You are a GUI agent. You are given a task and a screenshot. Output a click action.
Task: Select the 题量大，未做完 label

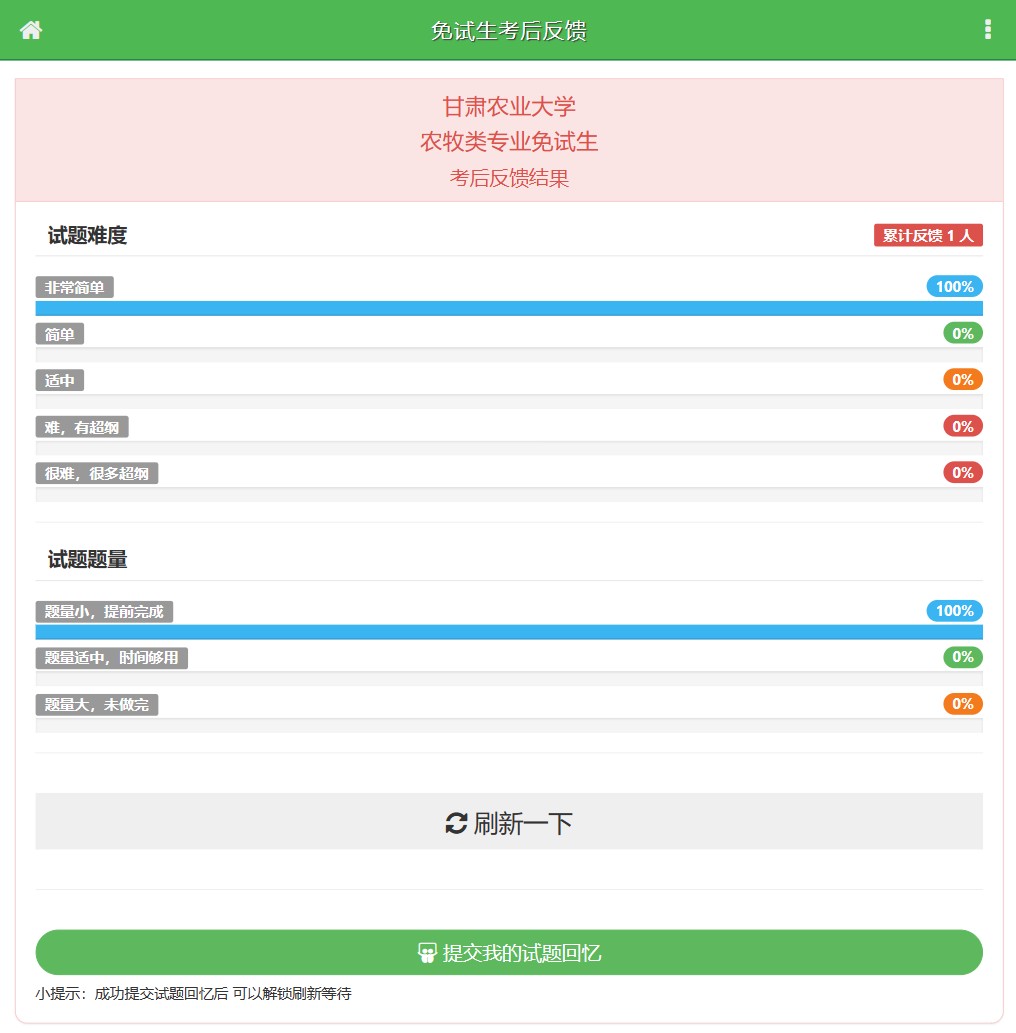tap(97, 704)
